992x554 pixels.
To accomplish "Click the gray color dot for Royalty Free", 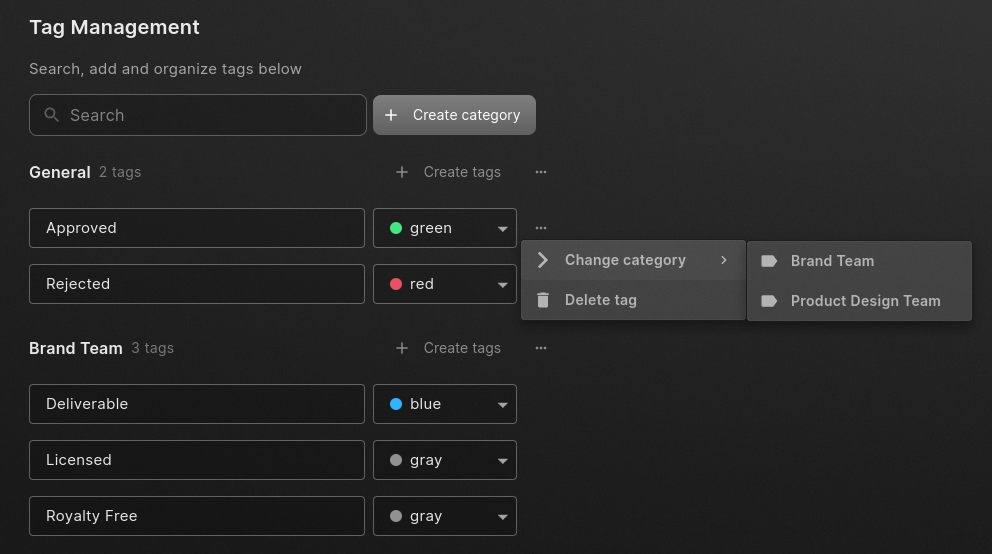I will click(396, 516).
